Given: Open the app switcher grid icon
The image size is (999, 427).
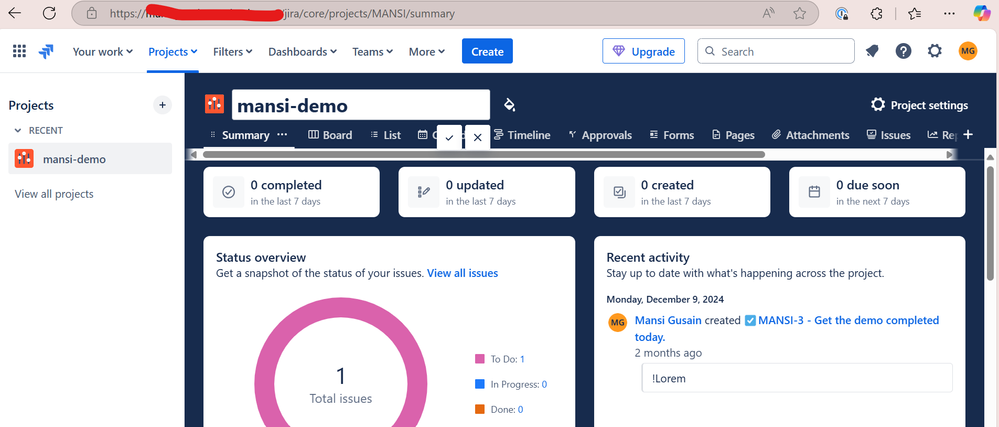Looking at the screenshot, I should point(19,52).
